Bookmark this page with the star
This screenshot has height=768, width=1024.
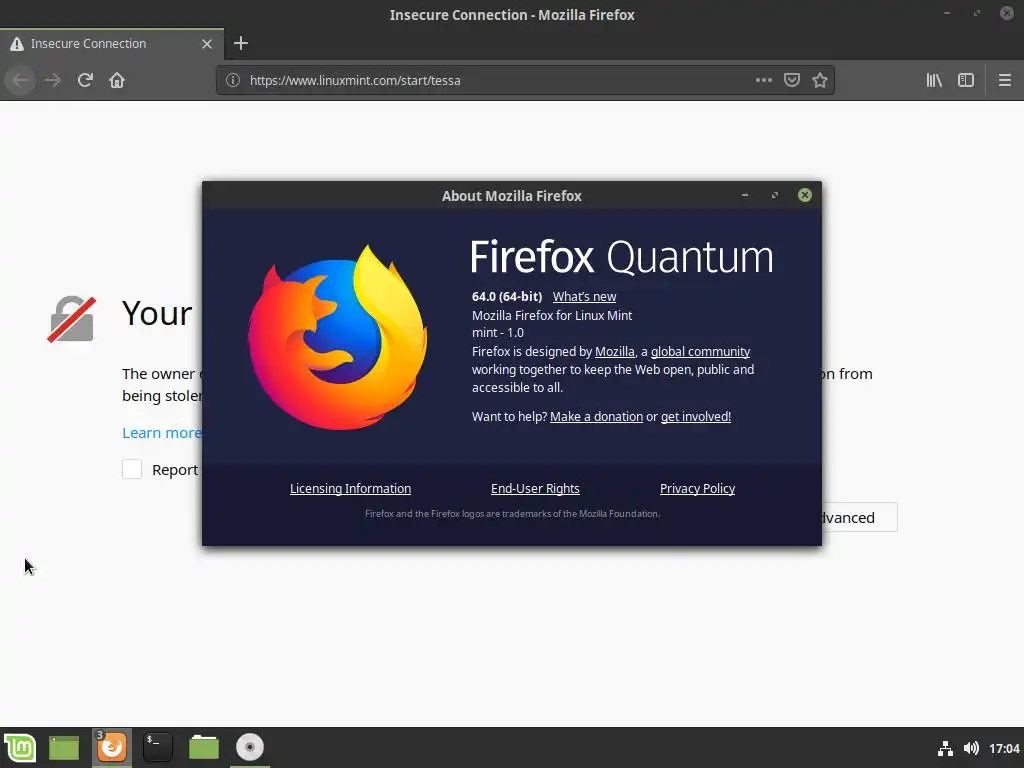tap(820, 80)
